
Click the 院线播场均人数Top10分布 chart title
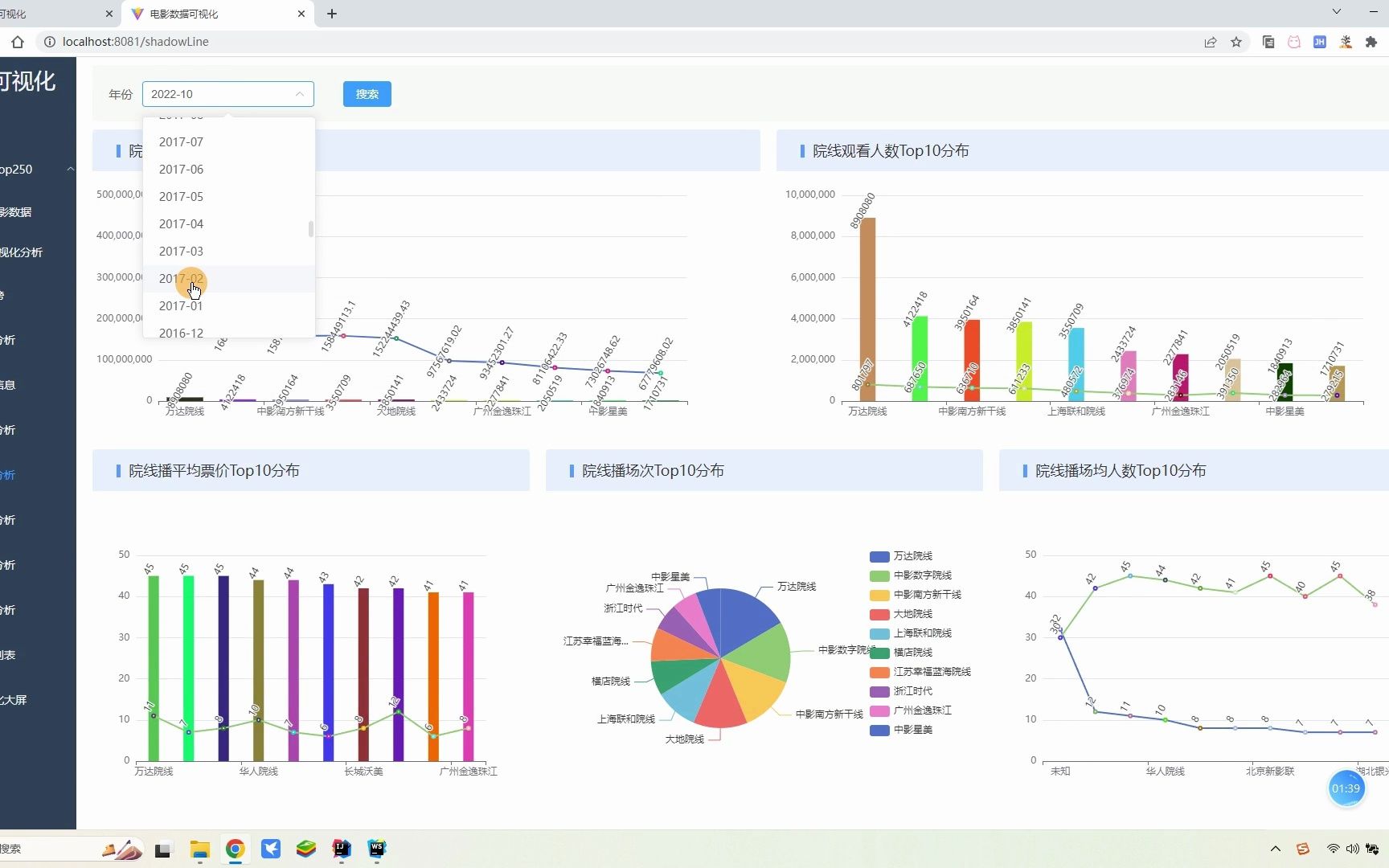[1121, 471]
